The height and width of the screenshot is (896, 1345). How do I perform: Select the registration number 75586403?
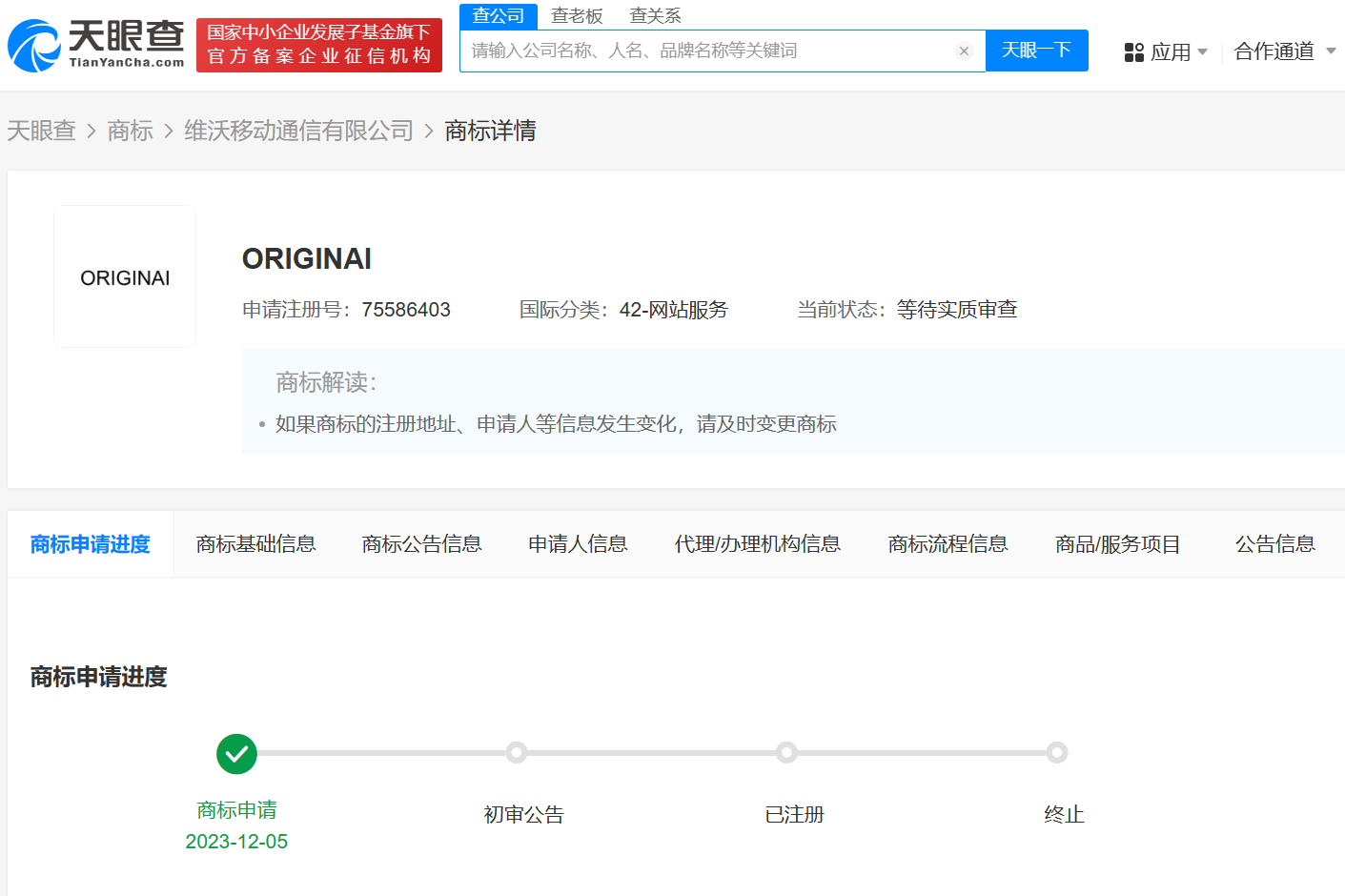406,310
